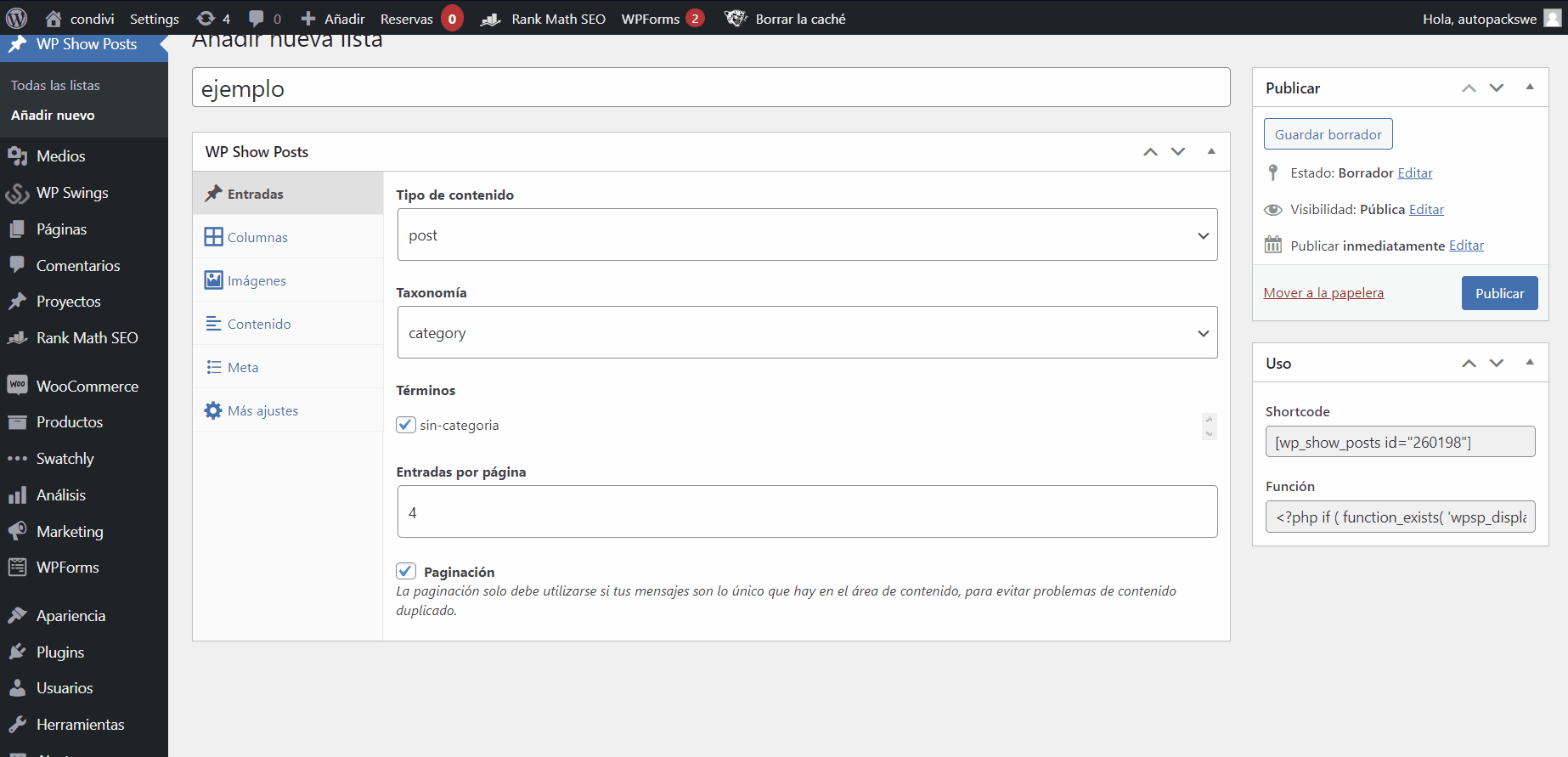Switch to the Columnas tab

pyautogui.click(x=257, y=237)
